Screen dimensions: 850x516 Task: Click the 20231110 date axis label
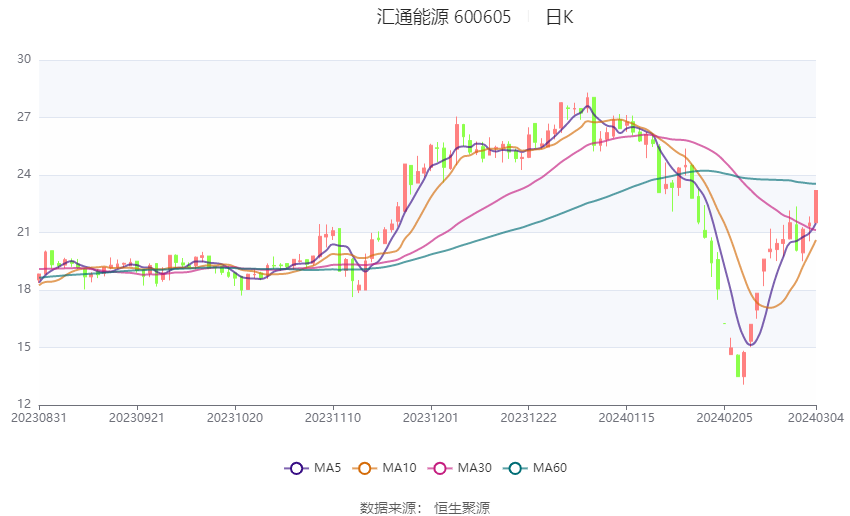(x=333, y=418)
